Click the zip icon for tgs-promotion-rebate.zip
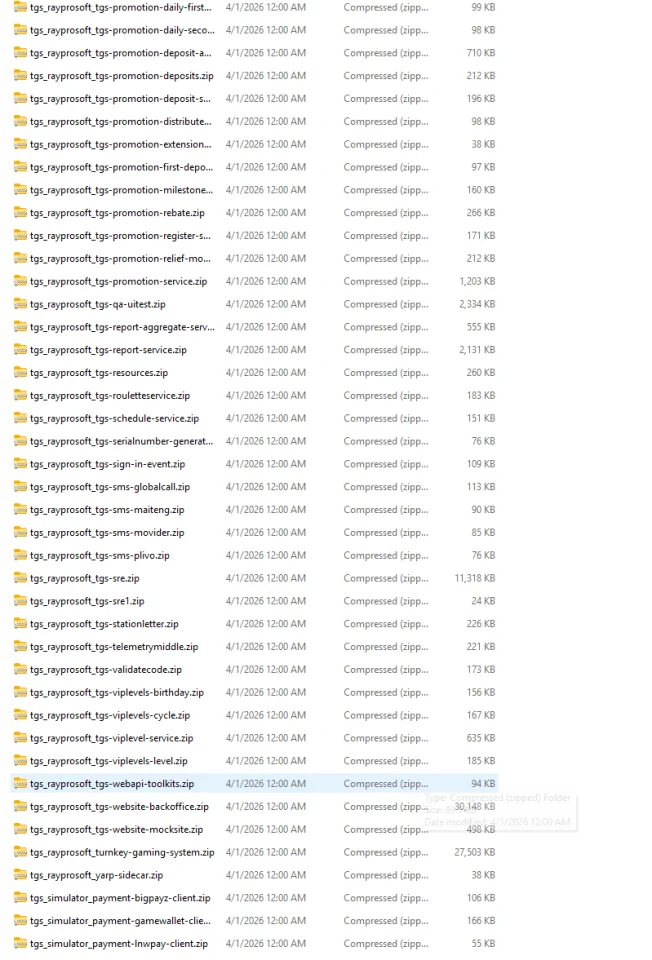This screenshot has height=960, width=652. coord(20,213)
